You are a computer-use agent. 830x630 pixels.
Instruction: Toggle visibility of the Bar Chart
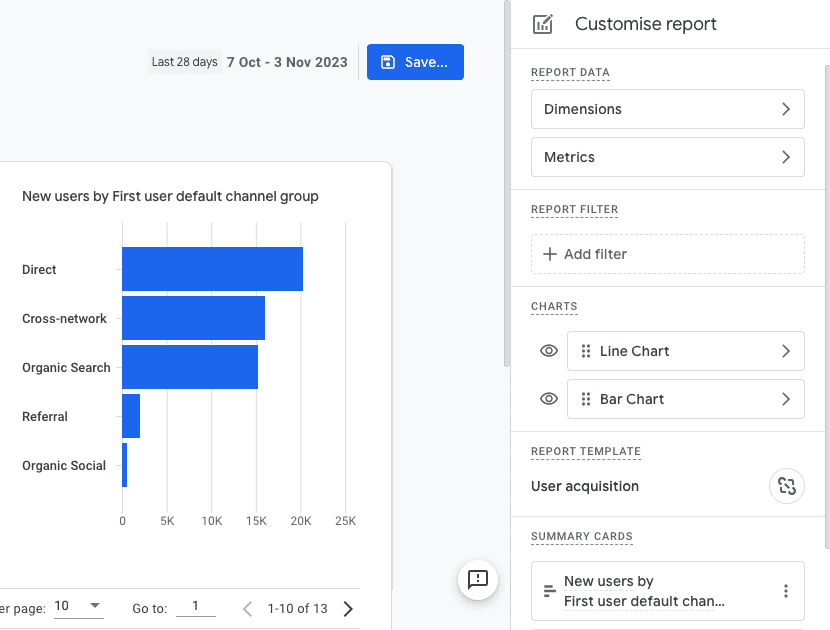tap(548, 399)
